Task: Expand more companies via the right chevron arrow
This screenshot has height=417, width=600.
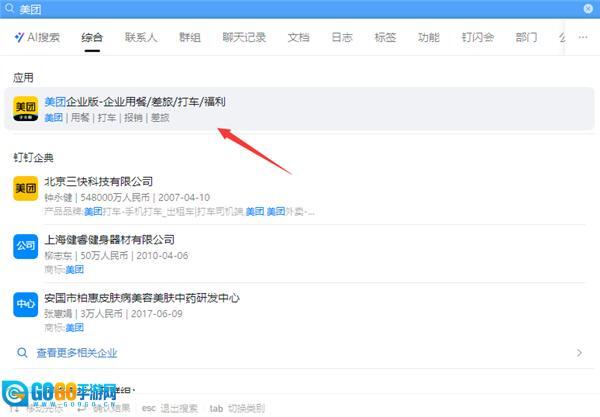Action: pos(579,353)
